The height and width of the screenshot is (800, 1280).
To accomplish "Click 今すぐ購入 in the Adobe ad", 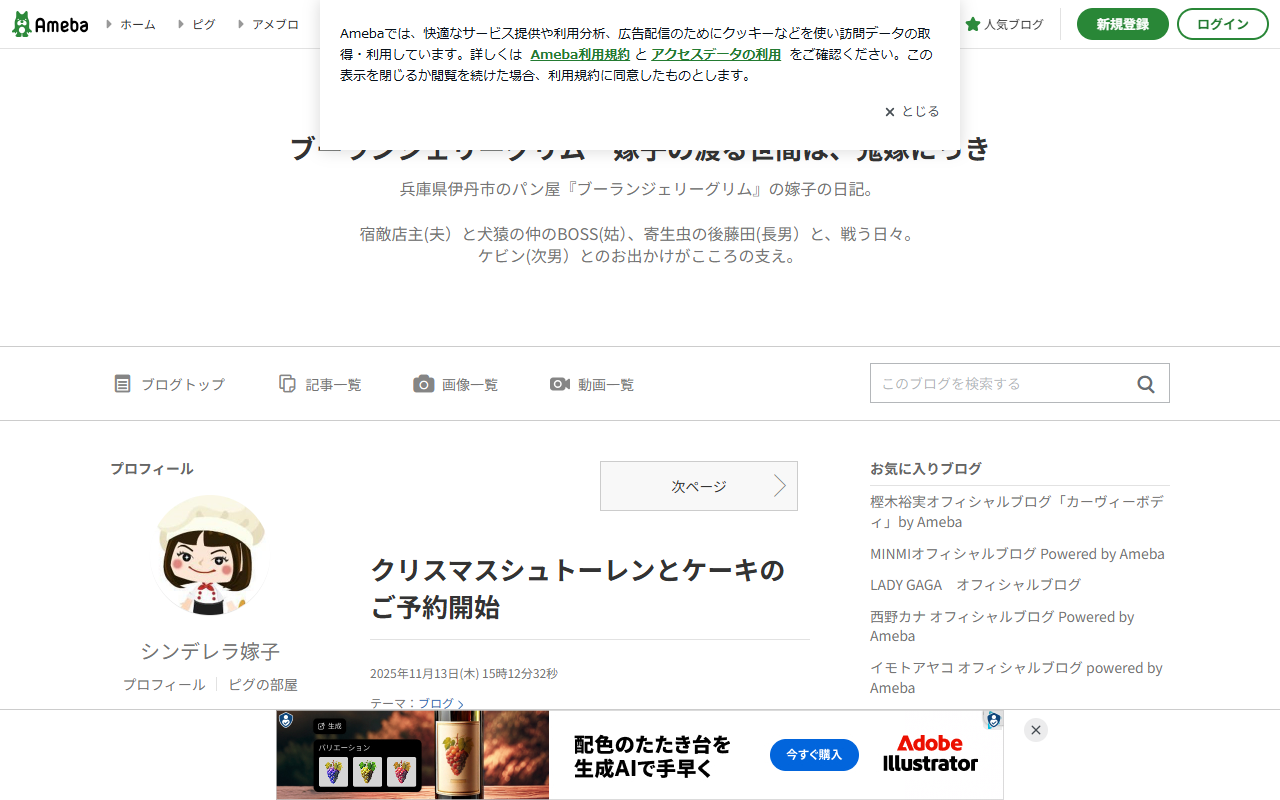I will (x=814, y=755).
